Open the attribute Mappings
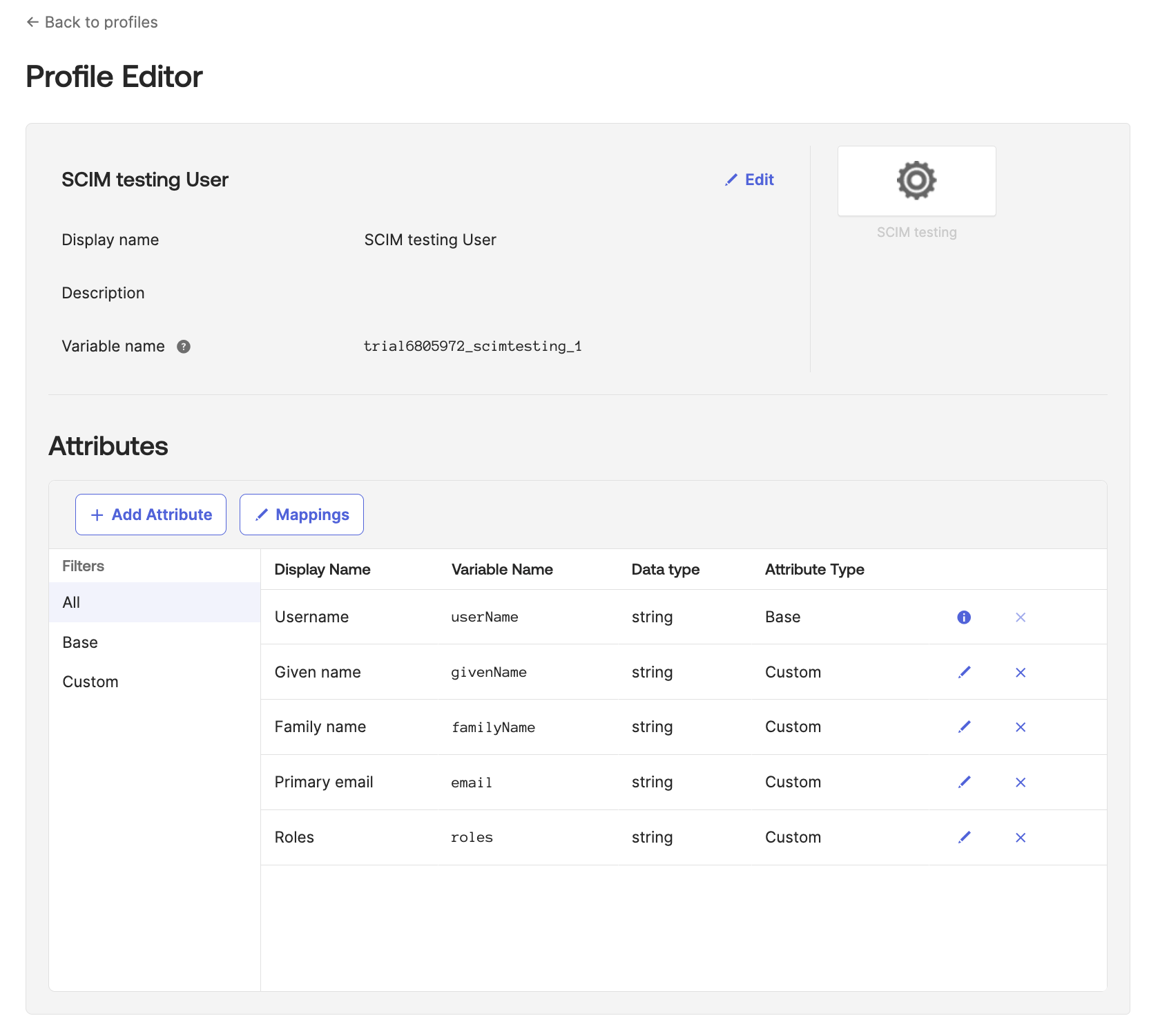 (x=302, y=514)
